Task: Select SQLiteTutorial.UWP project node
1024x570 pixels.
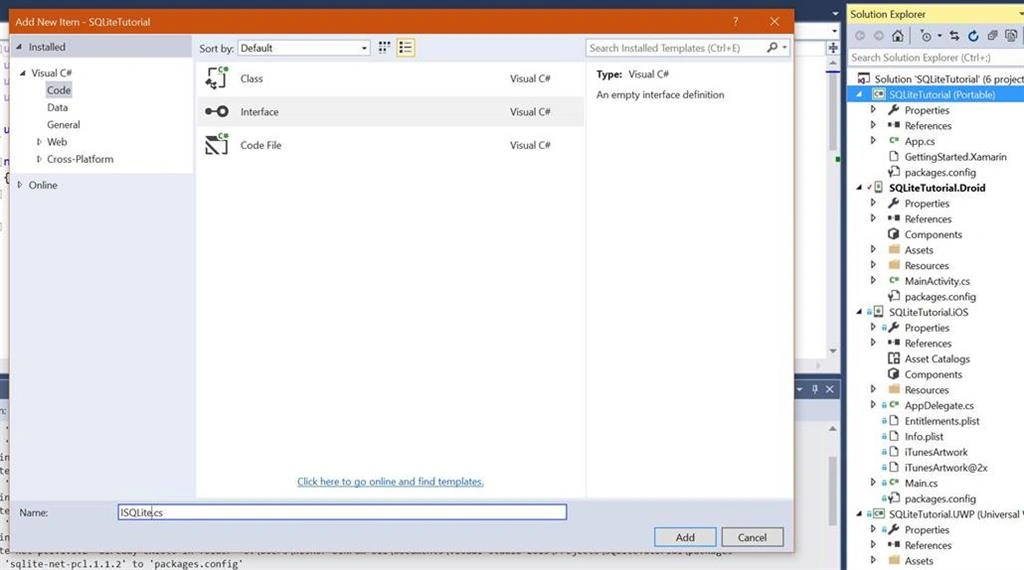Action: click(956, 514)
